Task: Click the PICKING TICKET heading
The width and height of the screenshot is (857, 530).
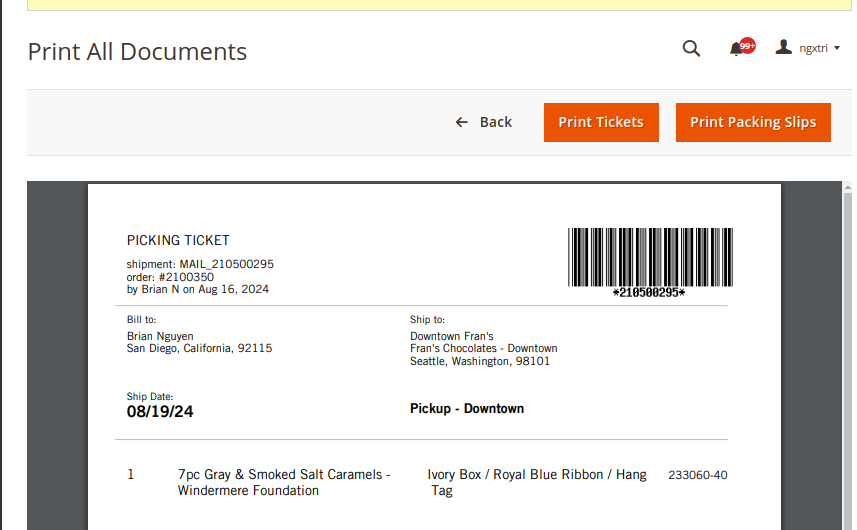Action: 178,240
